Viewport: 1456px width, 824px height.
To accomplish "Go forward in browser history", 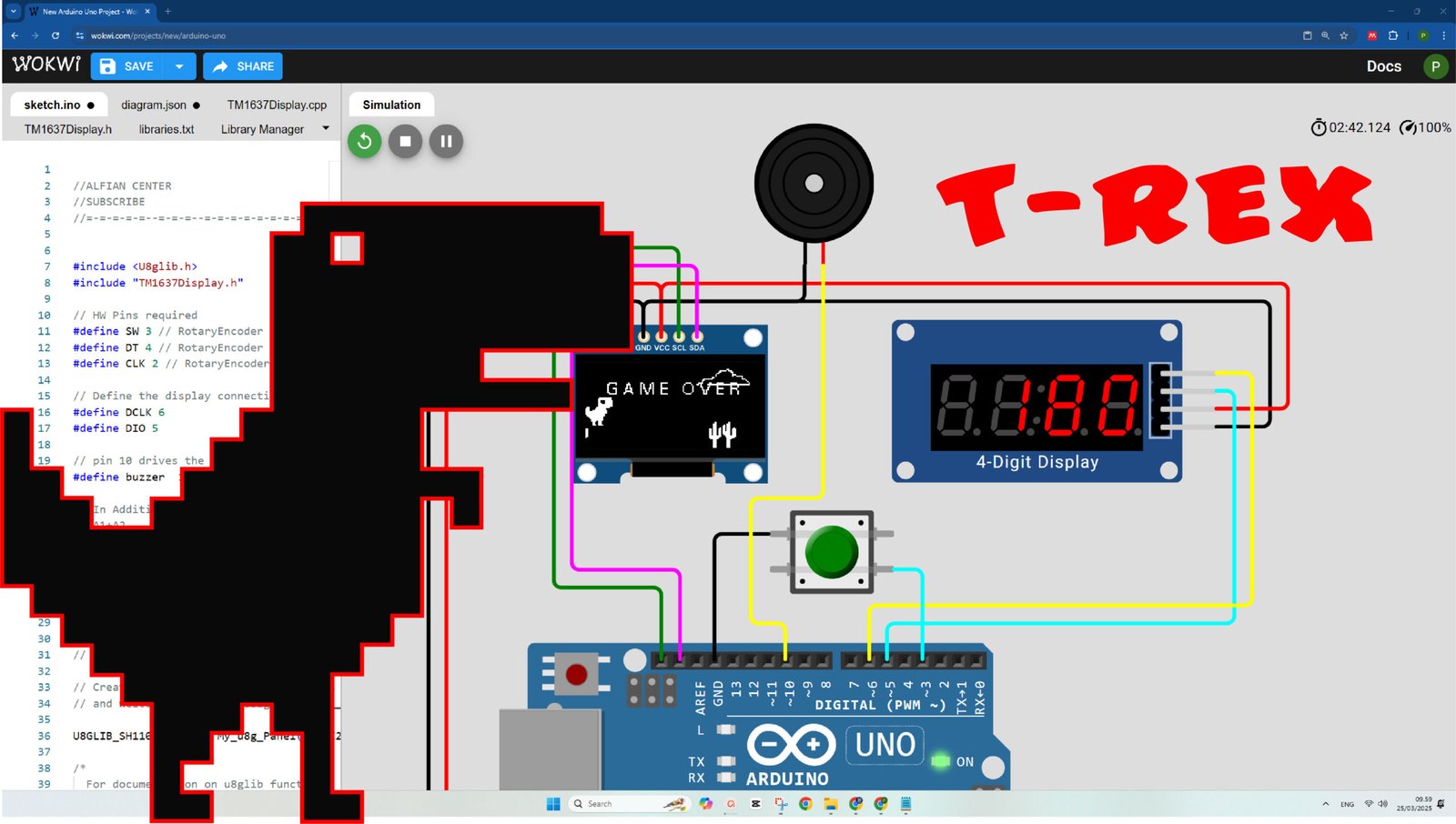I will coord(35,35).
